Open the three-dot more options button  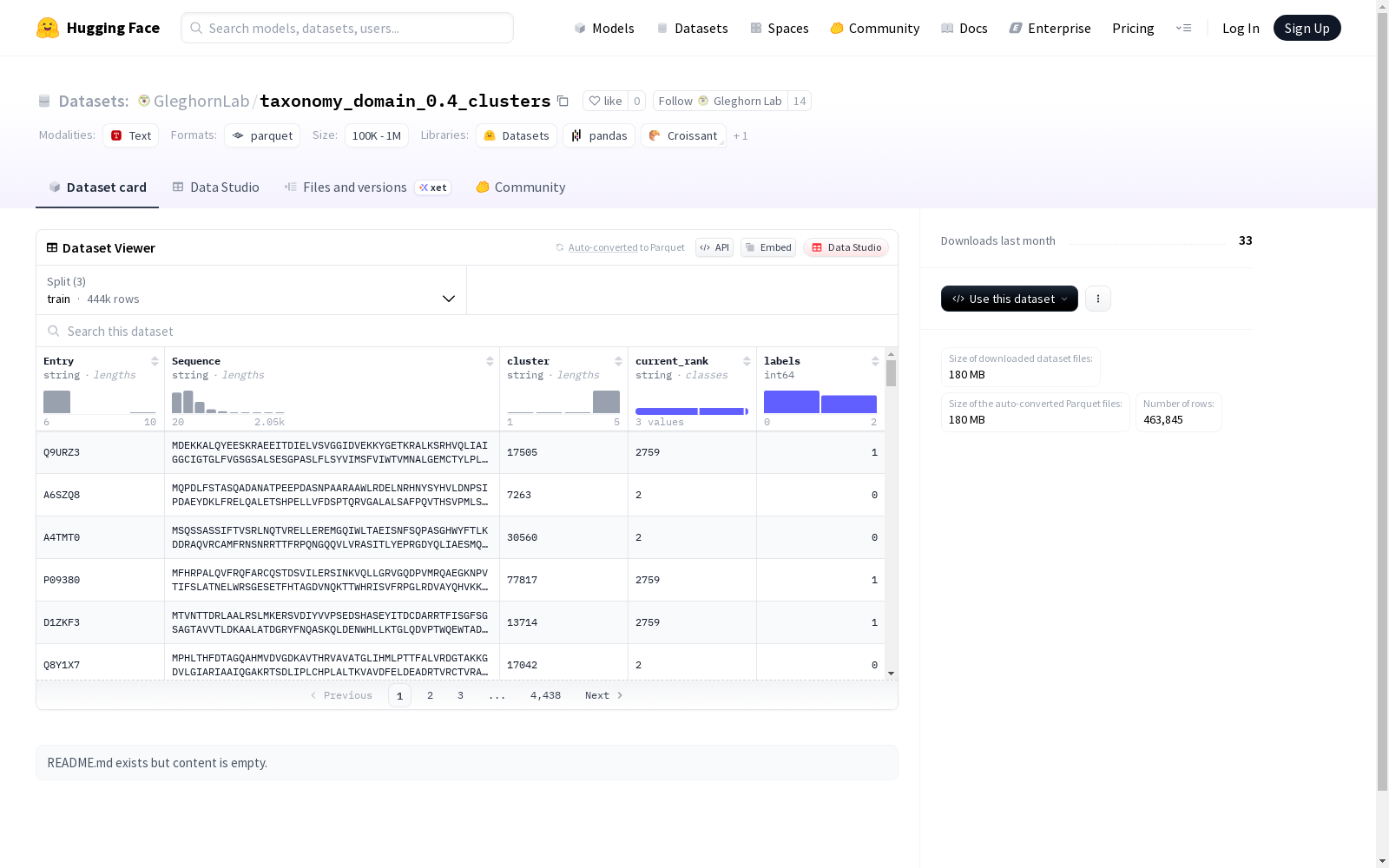1098,299
